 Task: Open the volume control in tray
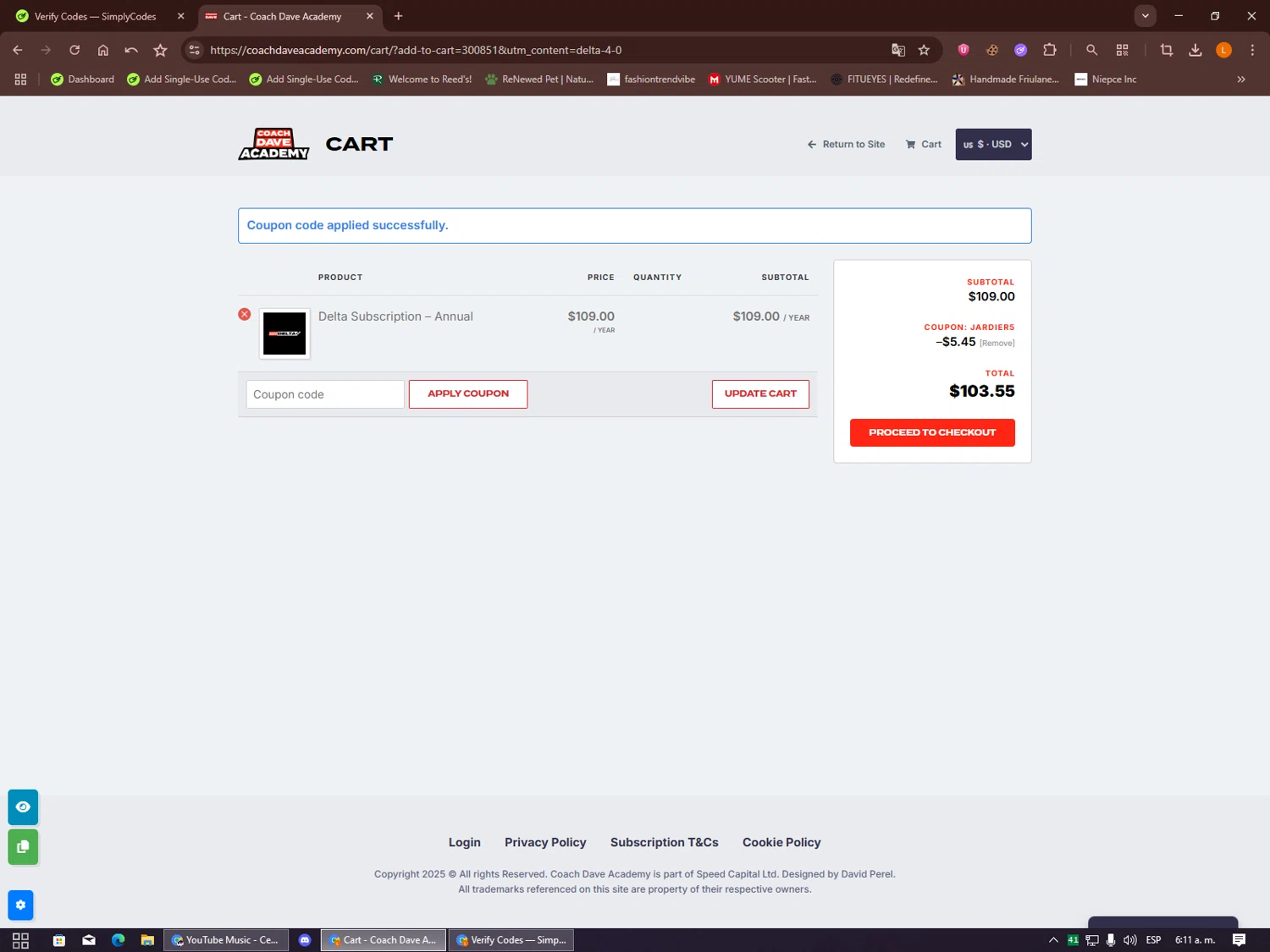(1129, 940)
